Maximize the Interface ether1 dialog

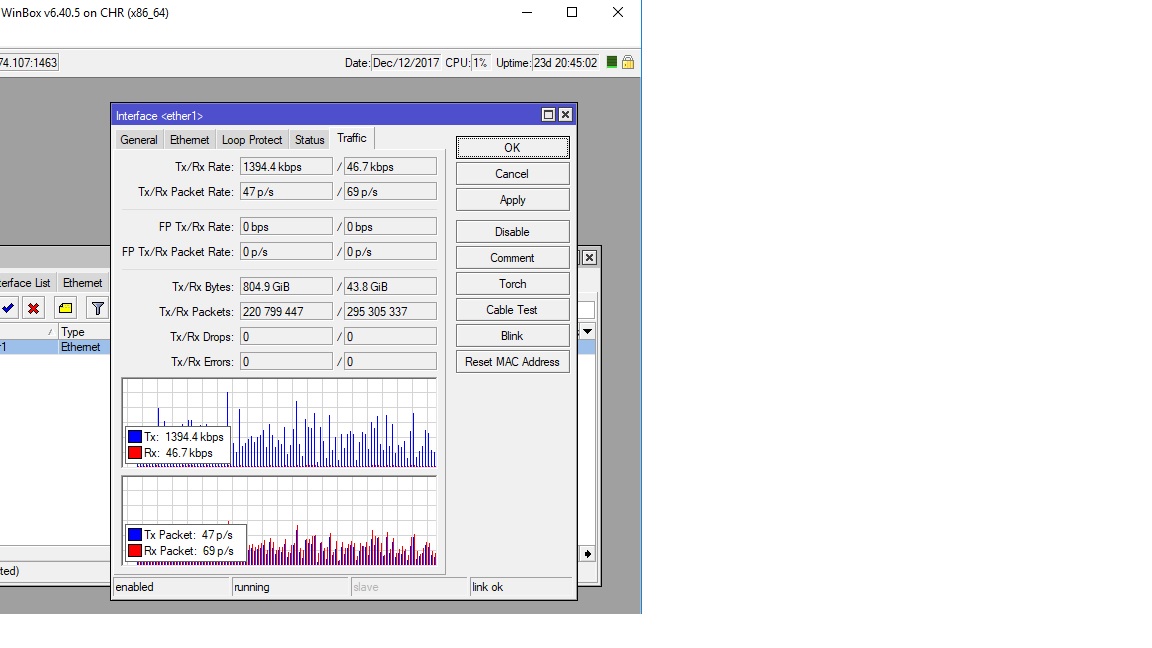548,115
